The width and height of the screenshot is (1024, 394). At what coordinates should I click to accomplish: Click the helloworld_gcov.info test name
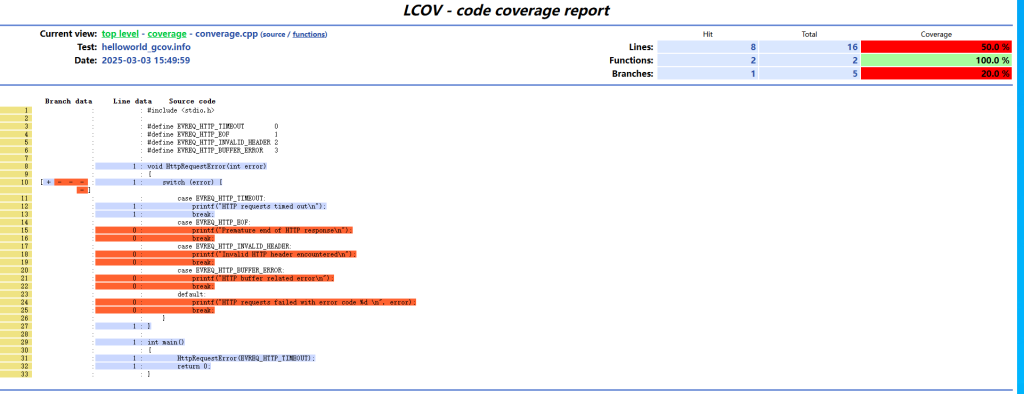(x=146, y=47)
